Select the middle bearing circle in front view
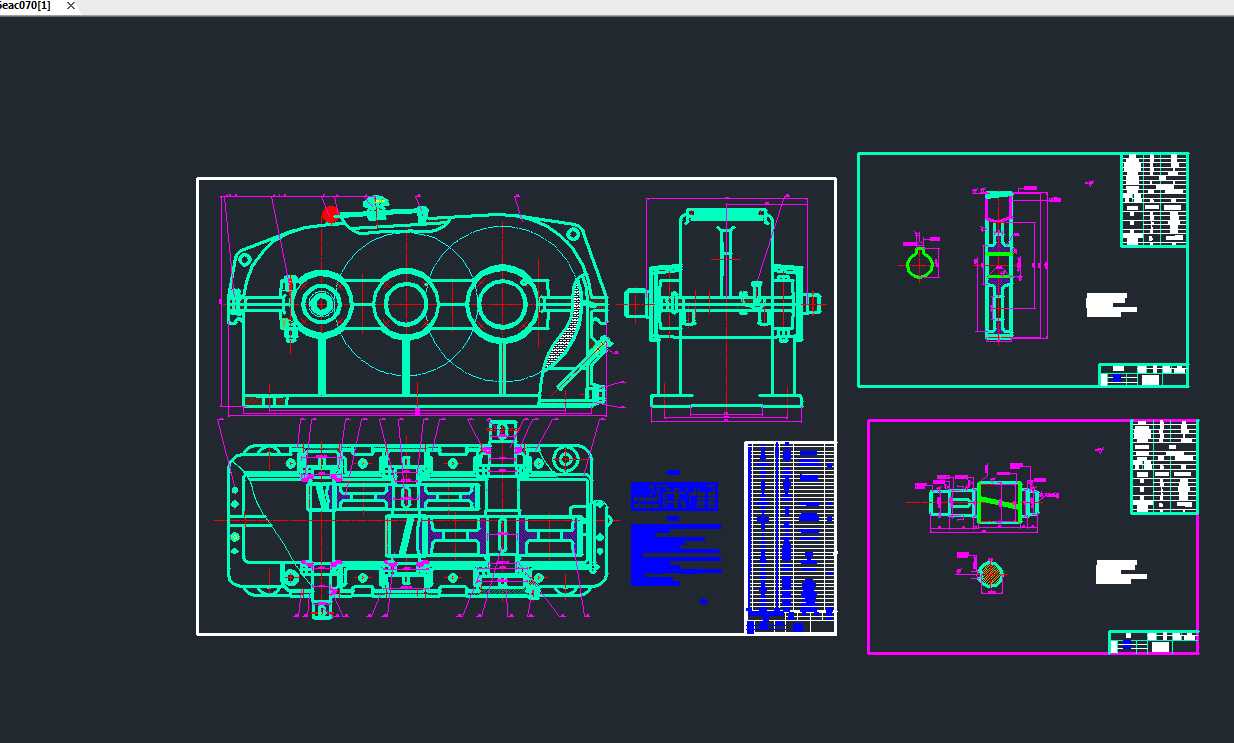The image size is (1234, 743). (x=407, y=302)
